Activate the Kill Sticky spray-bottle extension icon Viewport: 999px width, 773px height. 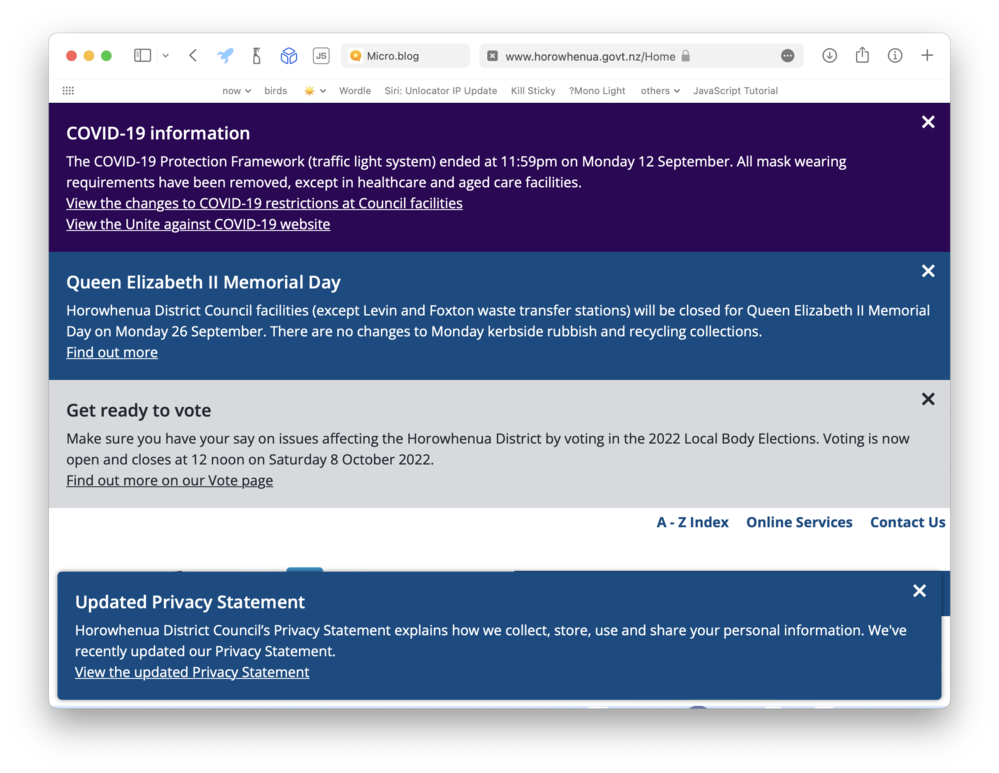click(x=256, y=55)
